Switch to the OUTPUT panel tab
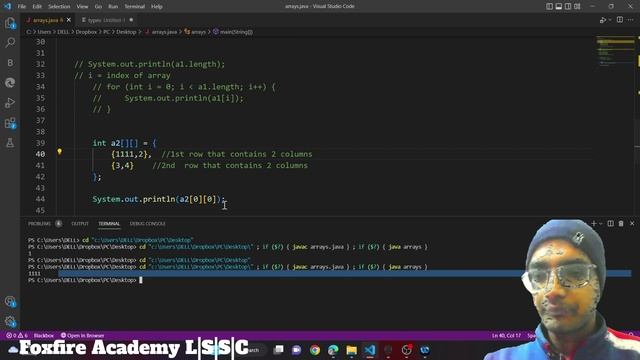Image resolution: width=640 pixels, height=360 pixels. (80, 224)
